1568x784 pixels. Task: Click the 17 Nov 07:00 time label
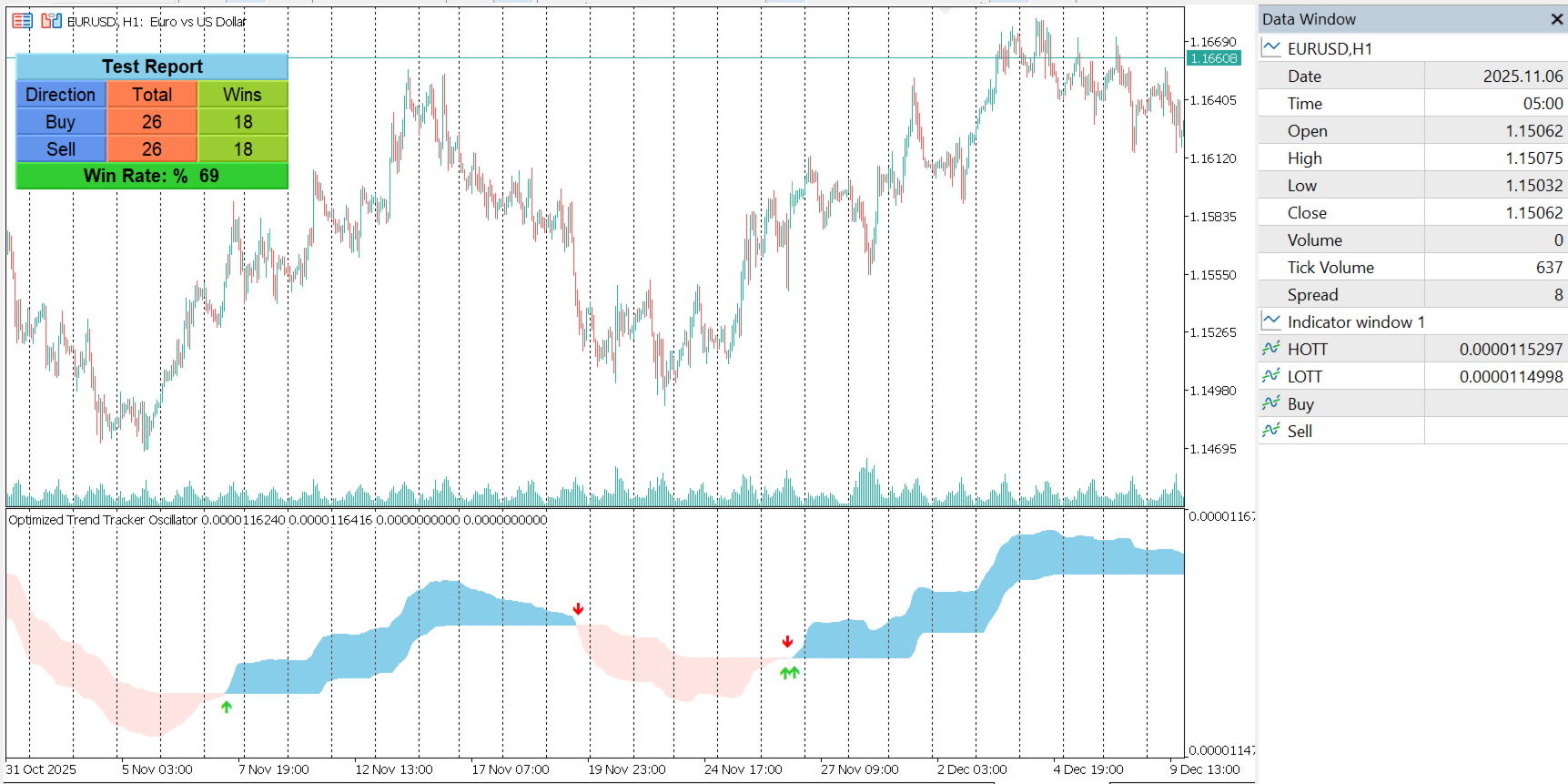point(511,769)
